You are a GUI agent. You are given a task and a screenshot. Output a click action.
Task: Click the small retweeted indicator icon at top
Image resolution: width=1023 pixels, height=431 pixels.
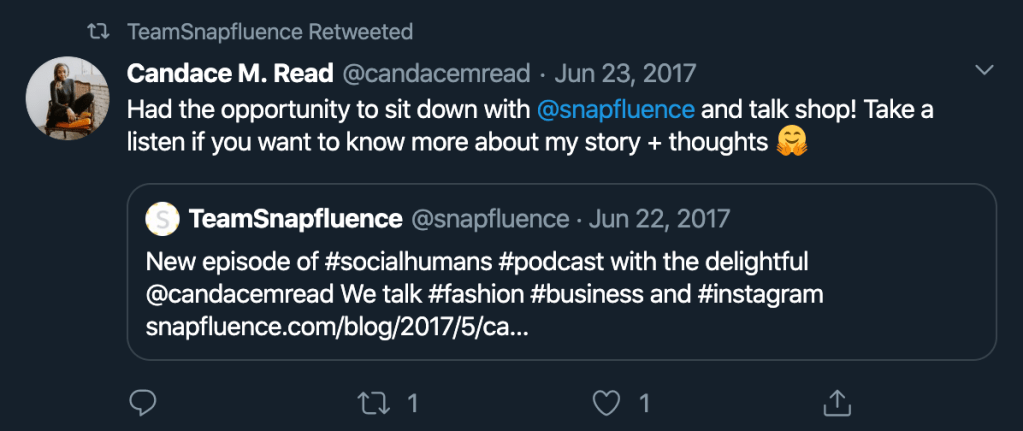tap(97, 32)
